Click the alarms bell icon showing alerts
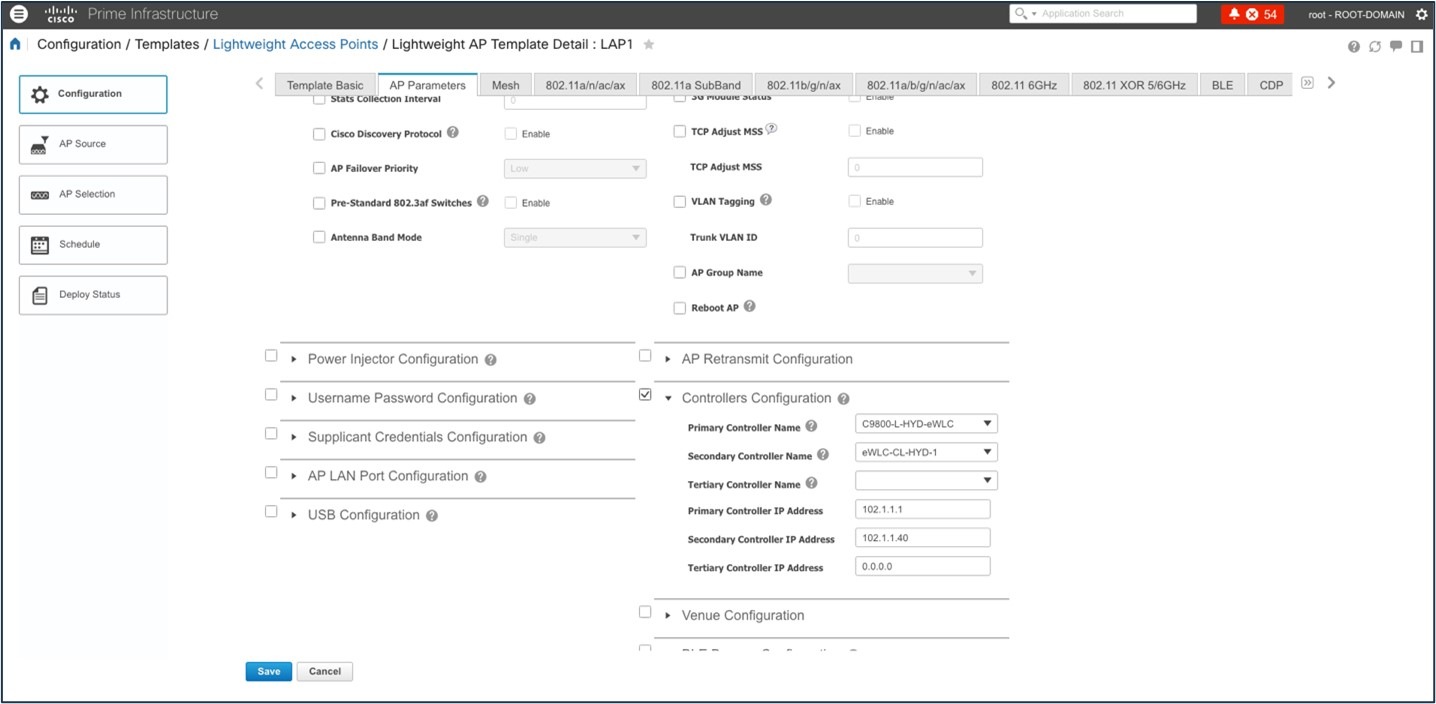 tap(1233, 13)
